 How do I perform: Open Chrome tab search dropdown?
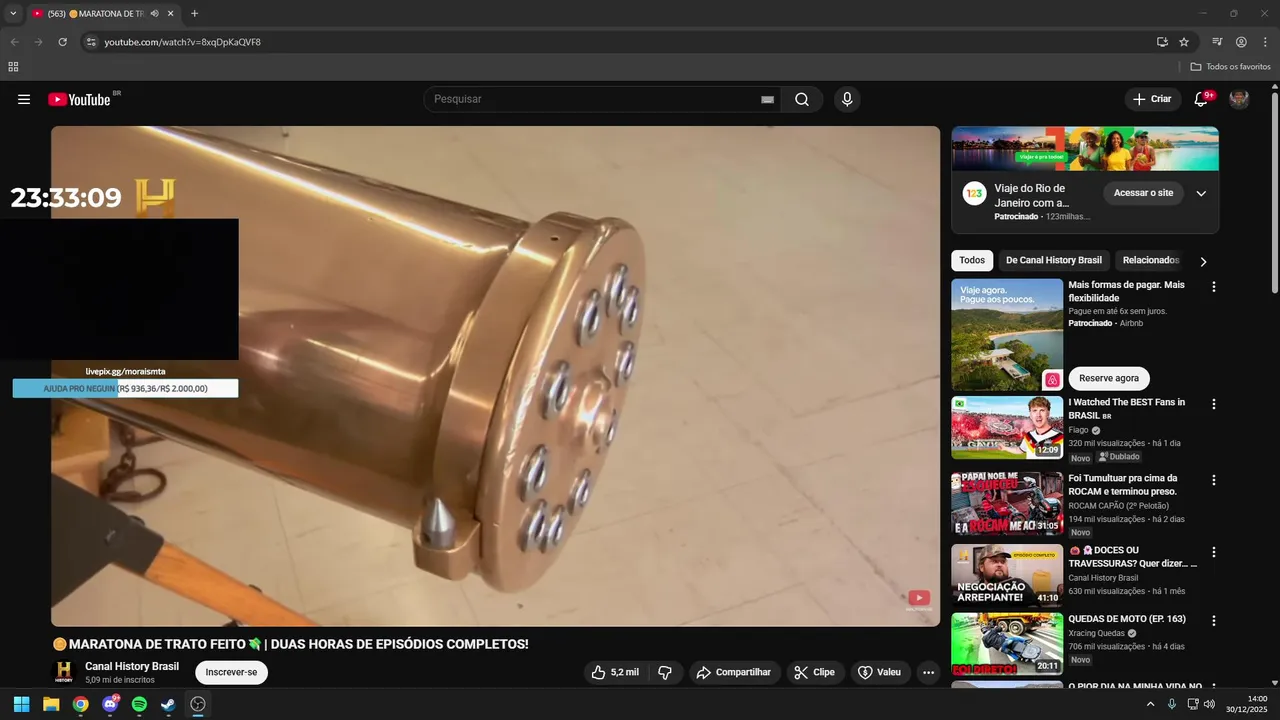[x=13, y=14]
